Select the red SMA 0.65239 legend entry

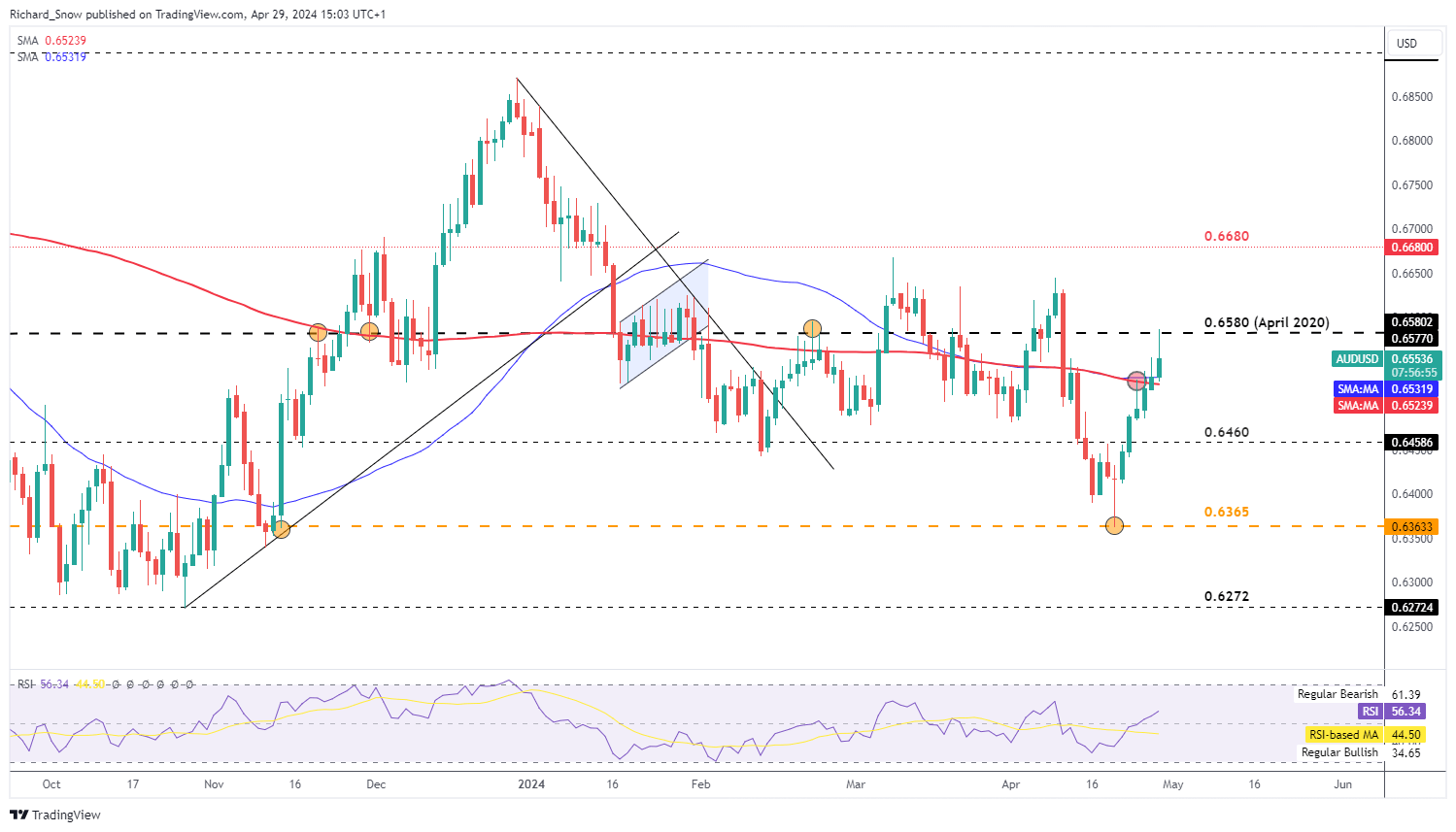[51, 41]
